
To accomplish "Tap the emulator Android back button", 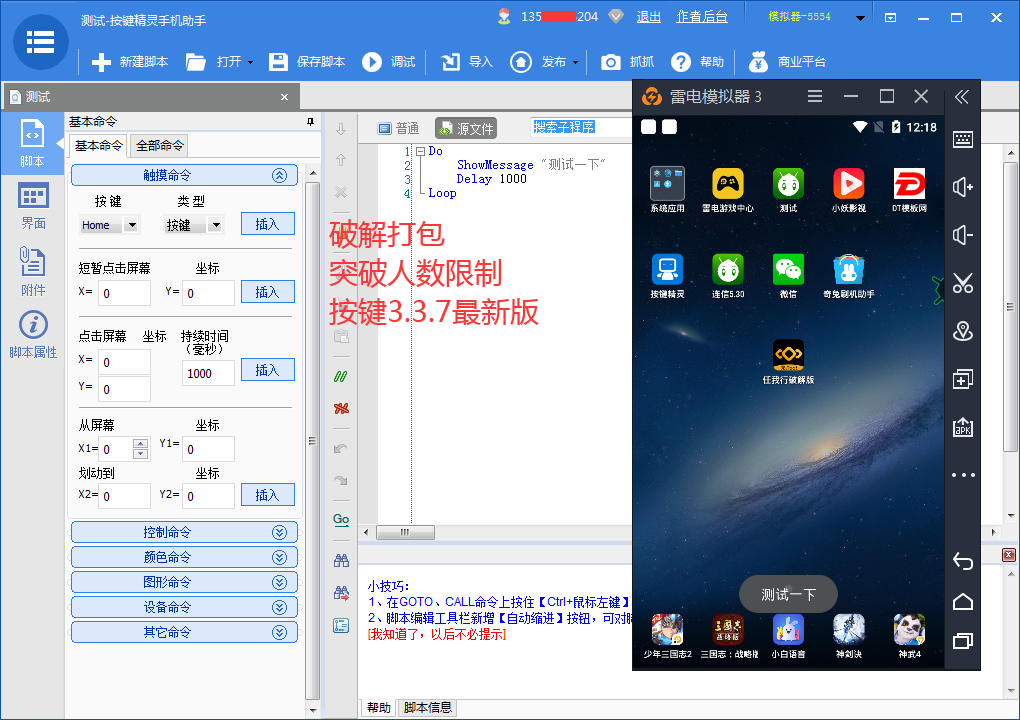I will [963, 560].
